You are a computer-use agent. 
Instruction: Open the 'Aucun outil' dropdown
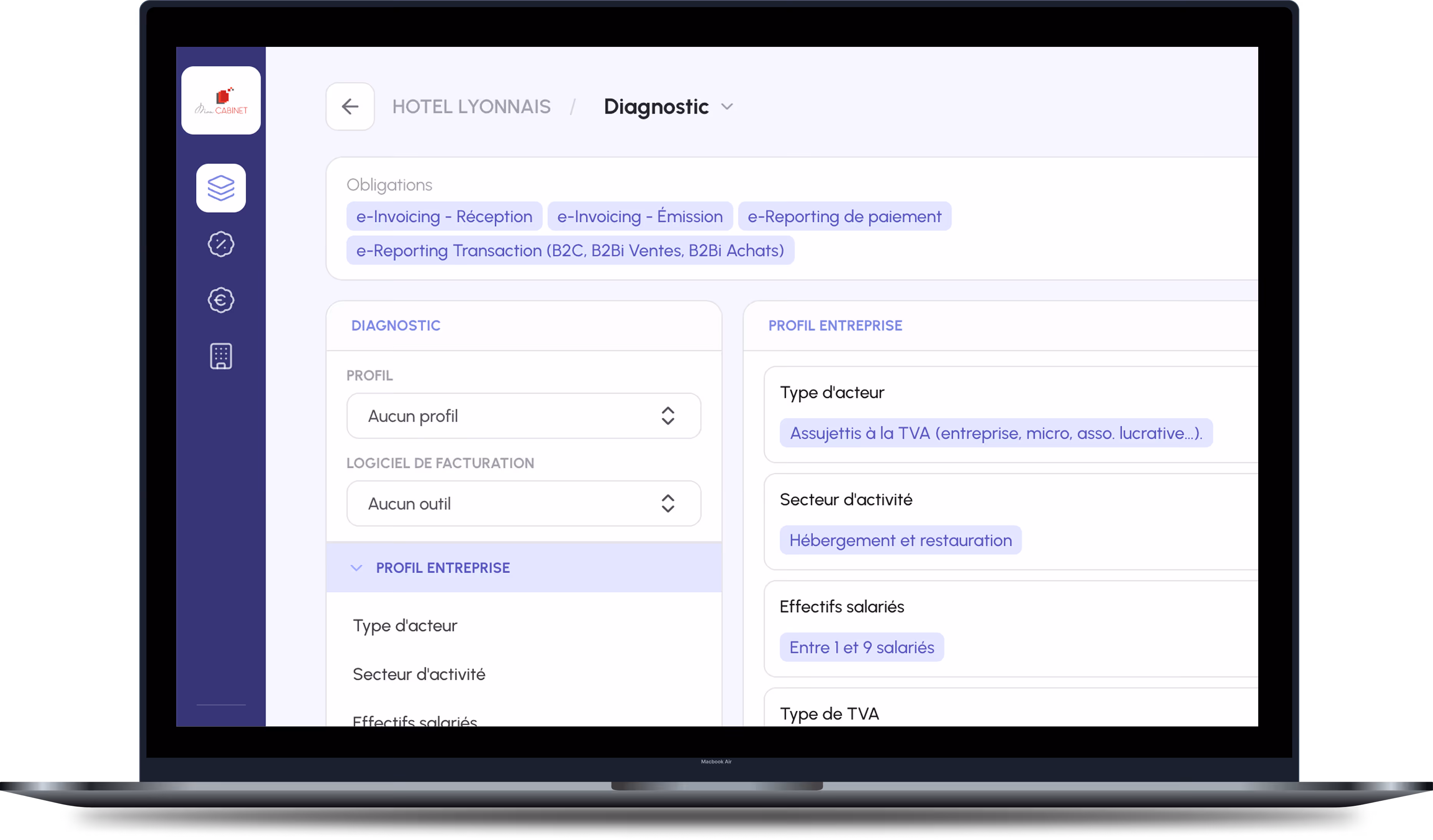pos(523,503)
